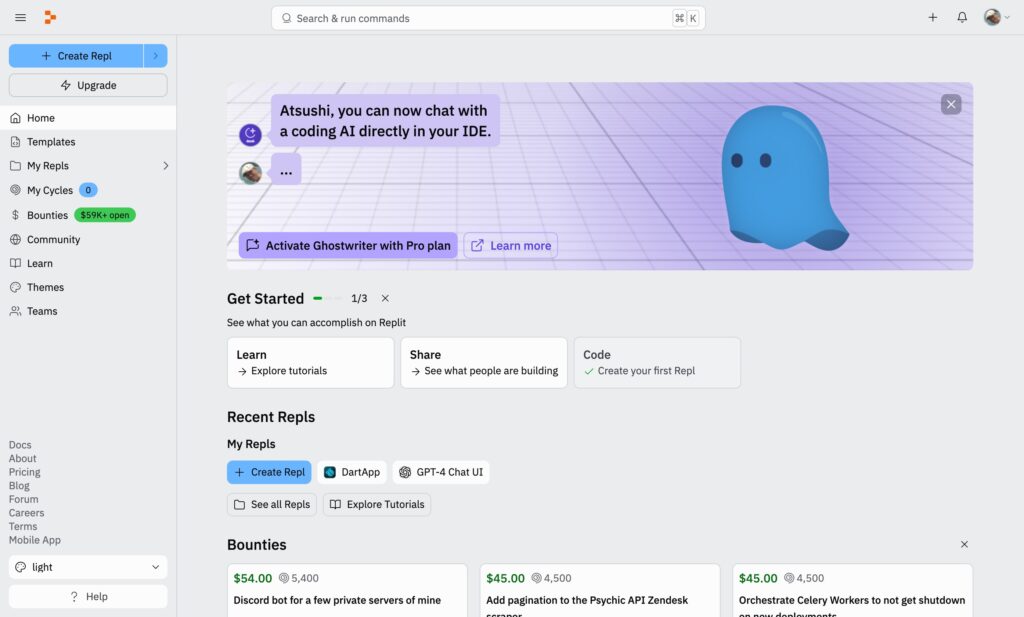1024x617 pixels.
Task: Dismiss the Ghostwriter banner
Action: (x=951, y=104)
